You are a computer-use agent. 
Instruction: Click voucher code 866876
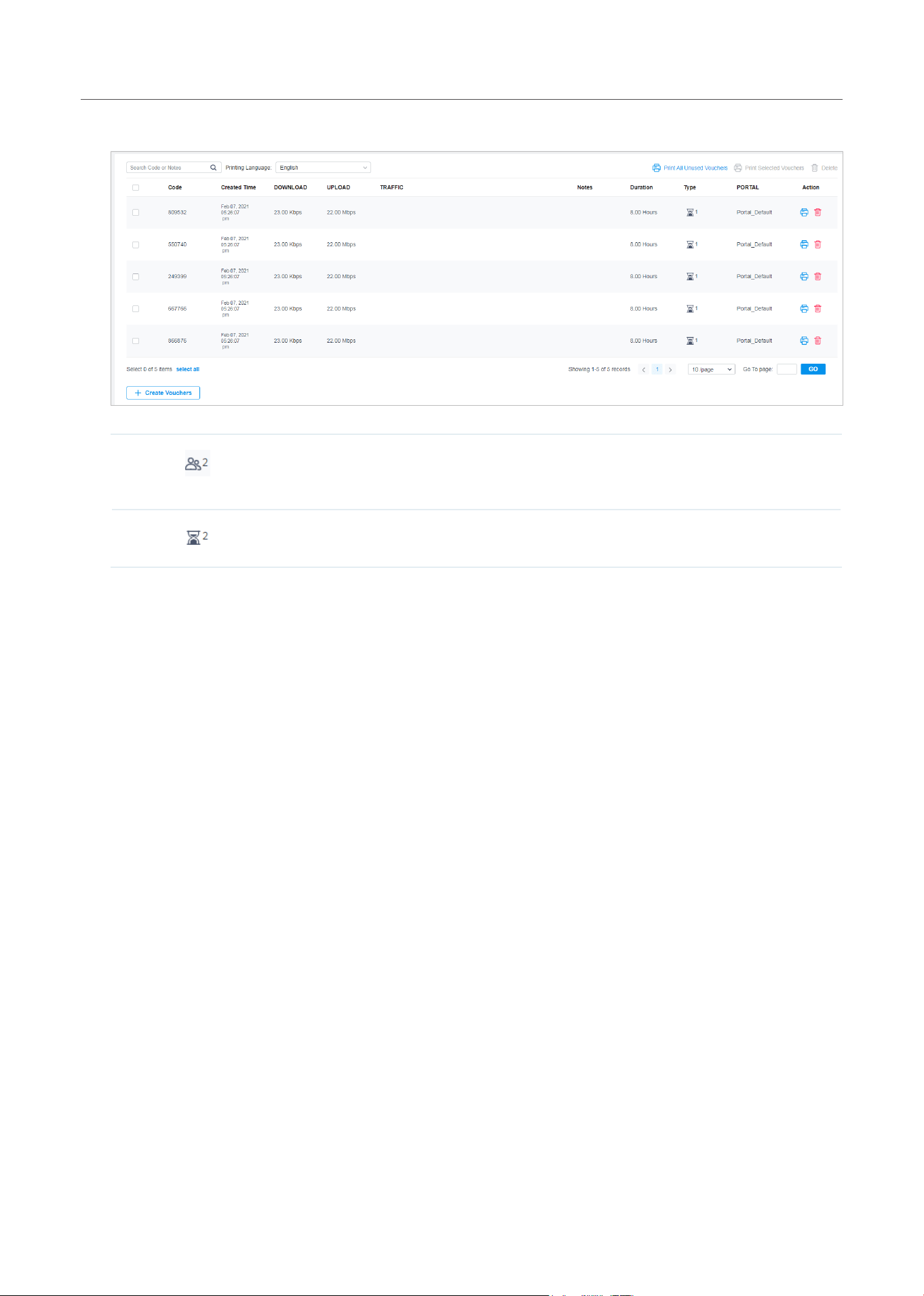pos(177,341)
